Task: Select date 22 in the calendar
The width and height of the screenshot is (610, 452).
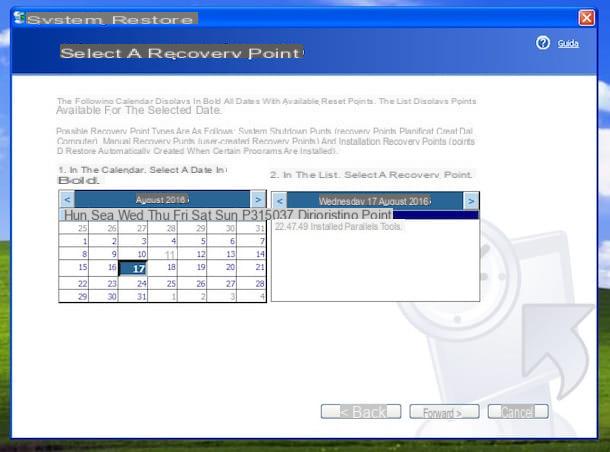Action: (x=74, y=283)
